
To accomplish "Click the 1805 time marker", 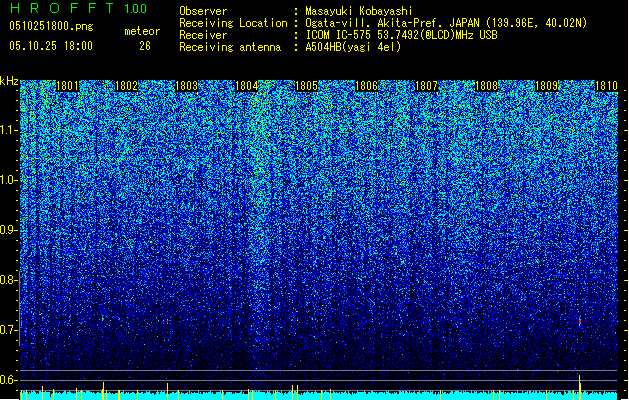I will (x=306, y=86).
